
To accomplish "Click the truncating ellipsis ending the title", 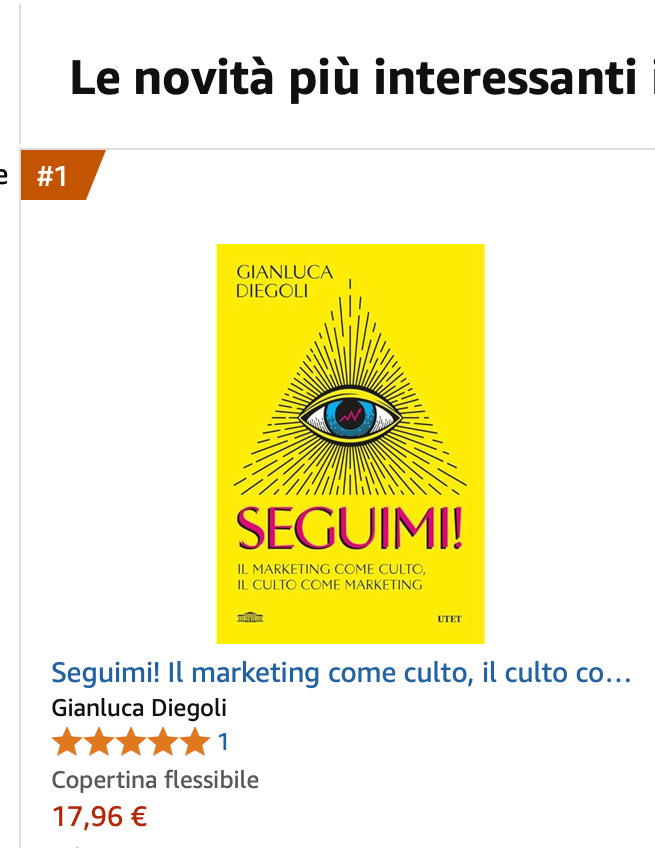I will 618,674.
